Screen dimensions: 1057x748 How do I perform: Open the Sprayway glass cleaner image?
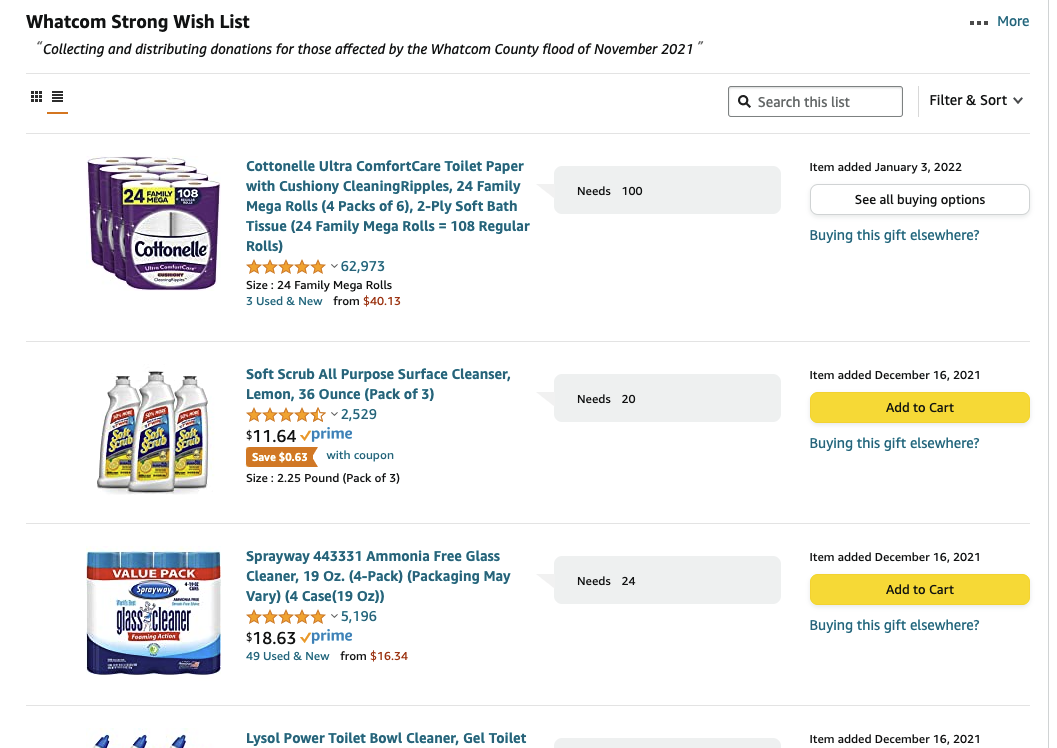[x=152, y=610]
